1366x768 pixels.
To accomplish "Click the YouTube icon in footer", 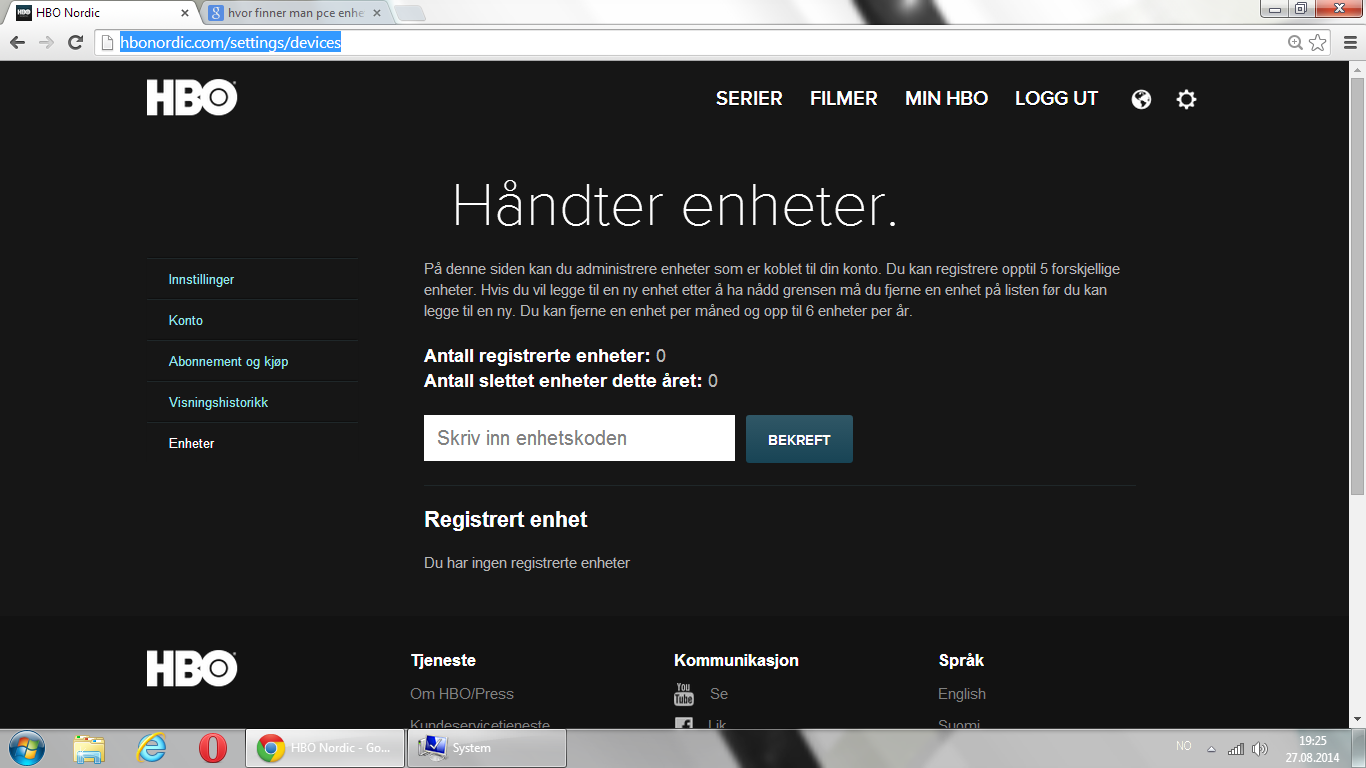I will pyautogui.click(x=684, y=694).
